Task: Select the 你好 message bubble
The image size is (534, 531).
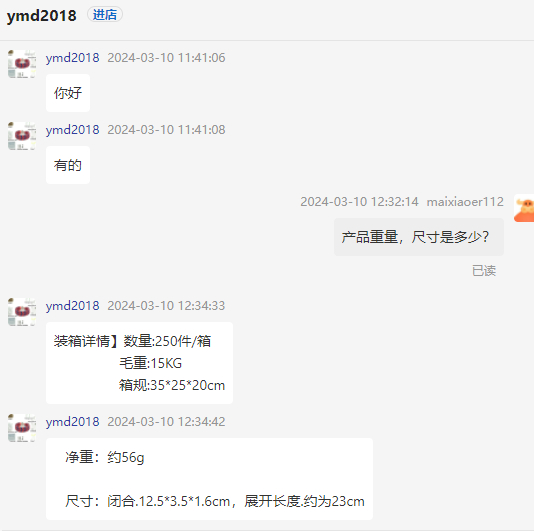Action: coord(68,93)
